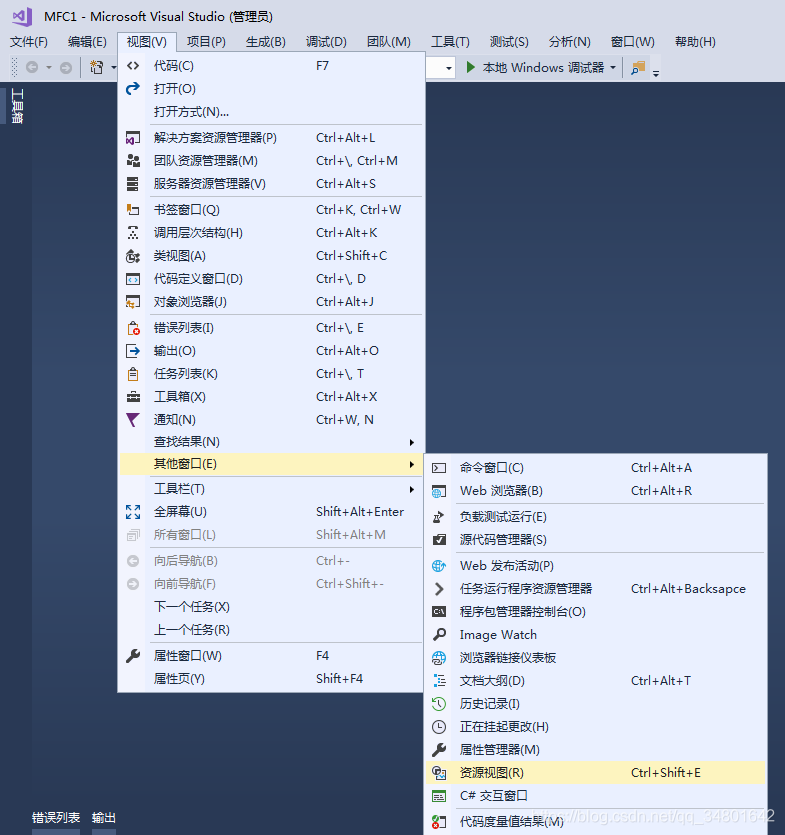The image size is (785, 835).
Task: Click the history clock icon beside 历史记录
Action: (439, 703)
